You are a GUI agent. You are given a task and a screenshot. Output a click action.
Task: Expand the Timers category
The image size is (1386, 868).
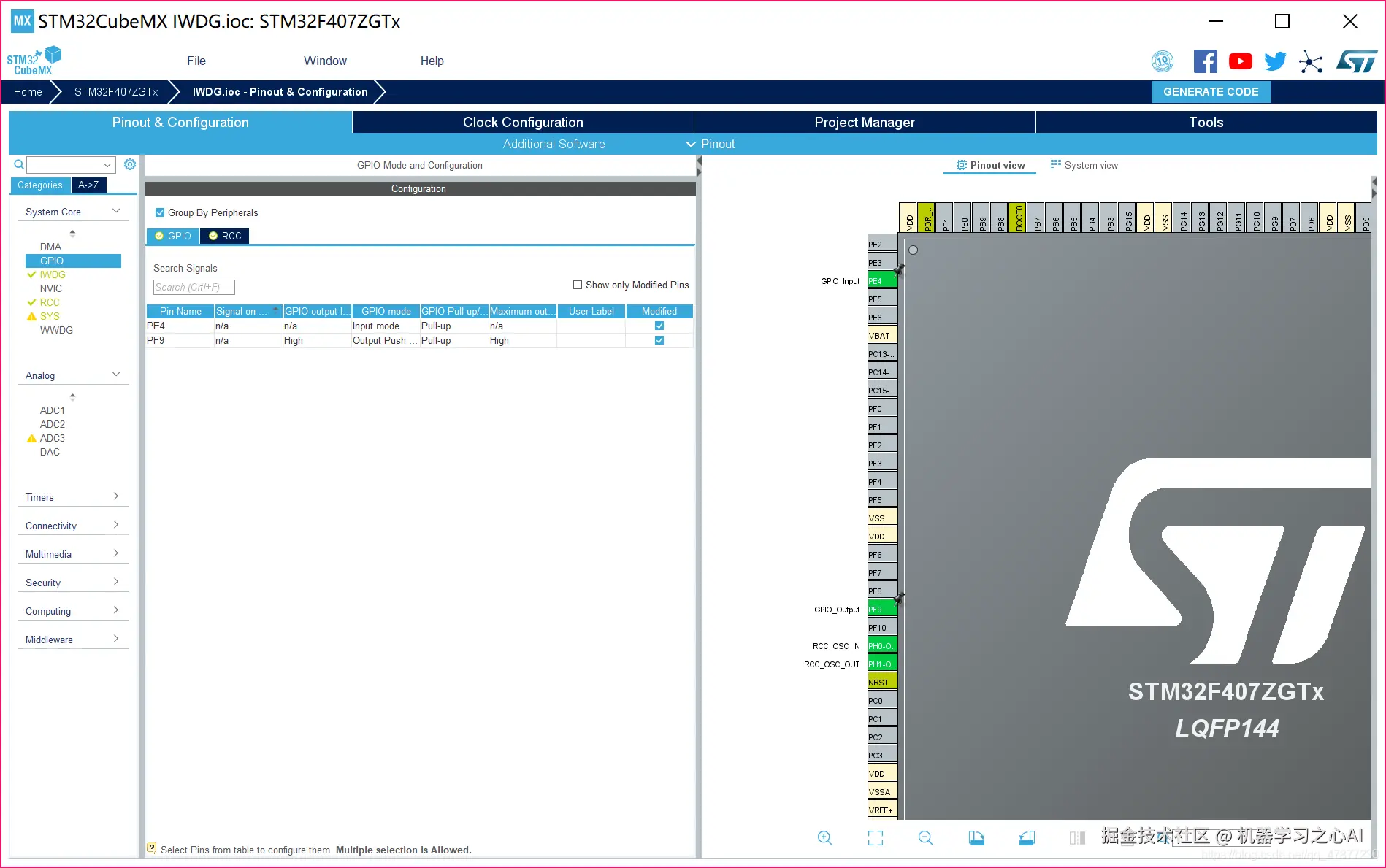coord(116,496)
